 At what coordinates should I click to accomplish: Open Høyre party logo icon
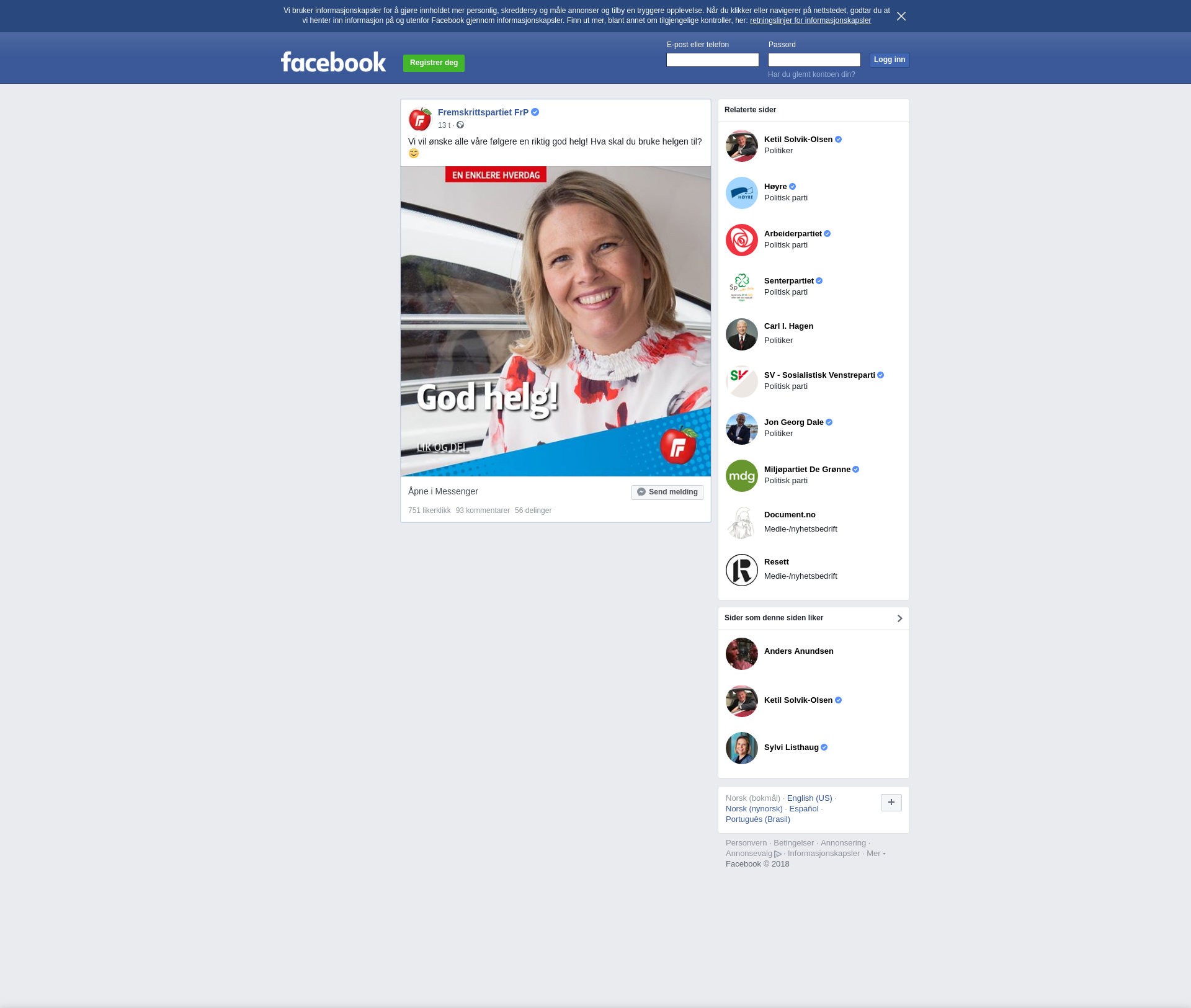click(742, 193)
